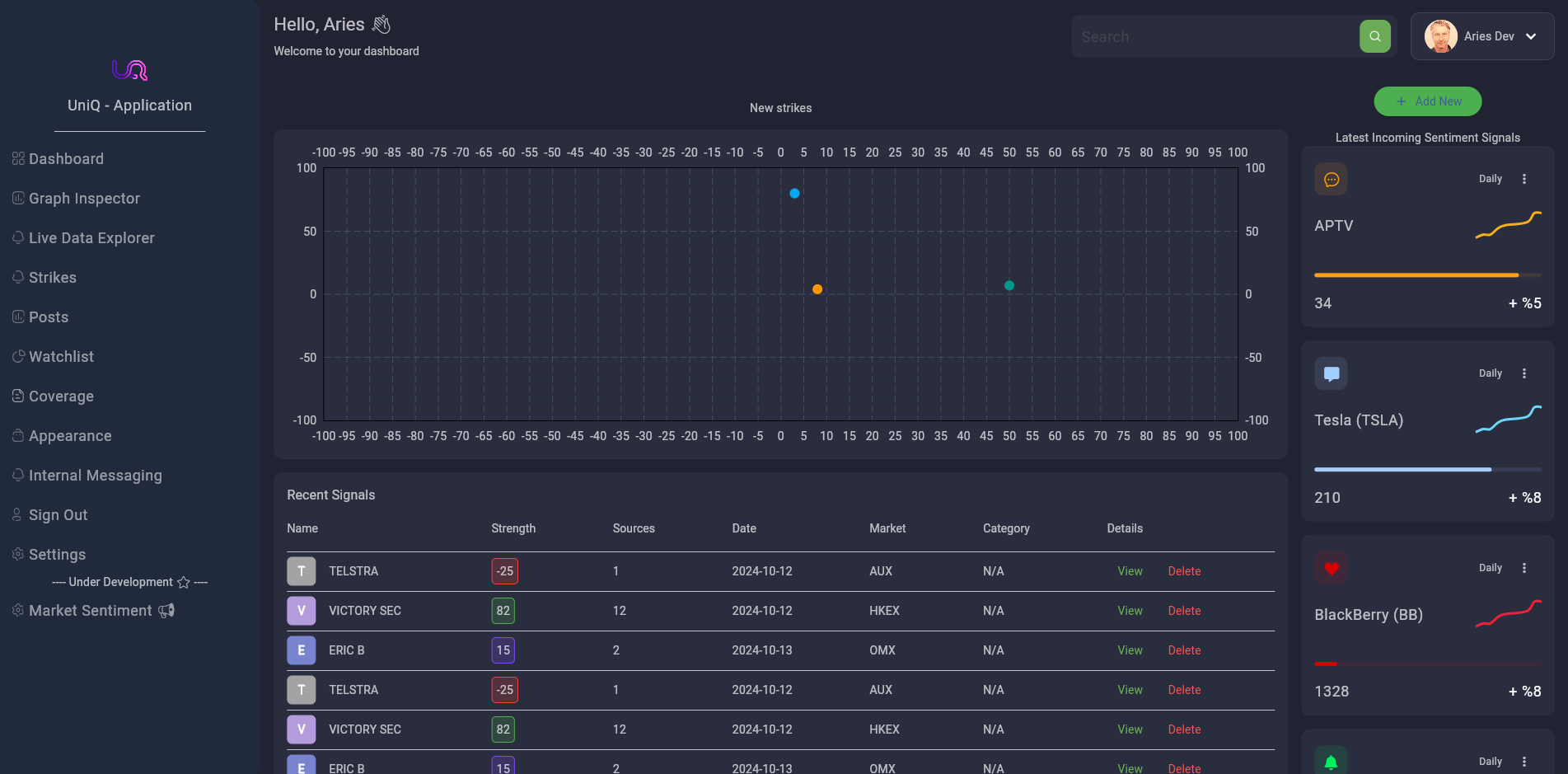Viewport: 1568px width, 774px height.
Task: Click the Strikes bell icon
Action: pyautogui.click(x=18, y=277)
